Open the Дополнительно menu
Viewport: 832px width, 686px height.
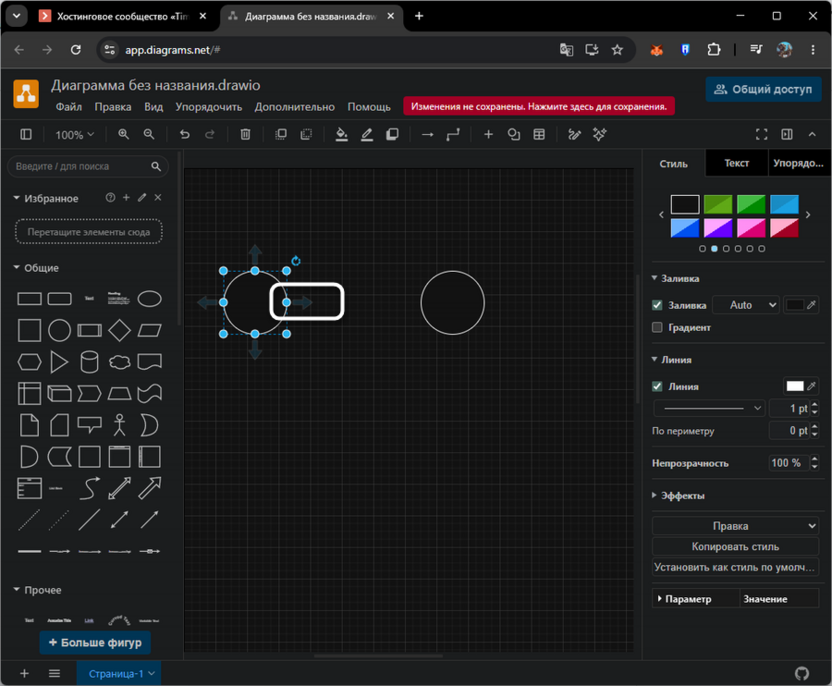point(294,107)
